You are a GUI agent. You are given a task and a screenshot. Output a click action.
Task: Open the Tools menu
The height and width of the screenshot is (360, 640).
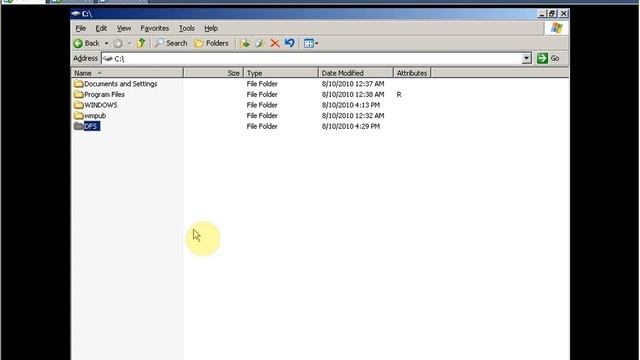[x=187, y=28]
